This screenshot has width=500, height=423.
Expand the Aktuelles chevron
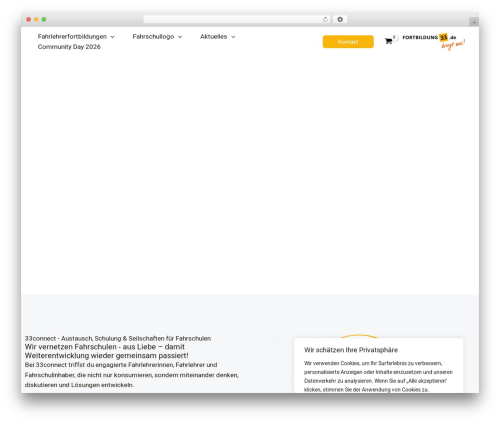[x=233, y=37]
